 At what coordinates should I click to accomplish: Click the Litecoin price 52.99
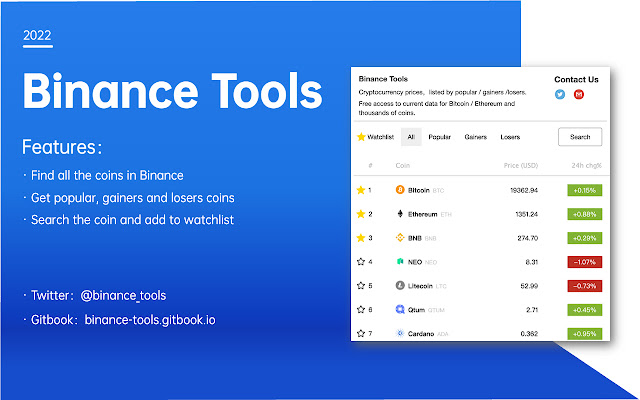529,286
